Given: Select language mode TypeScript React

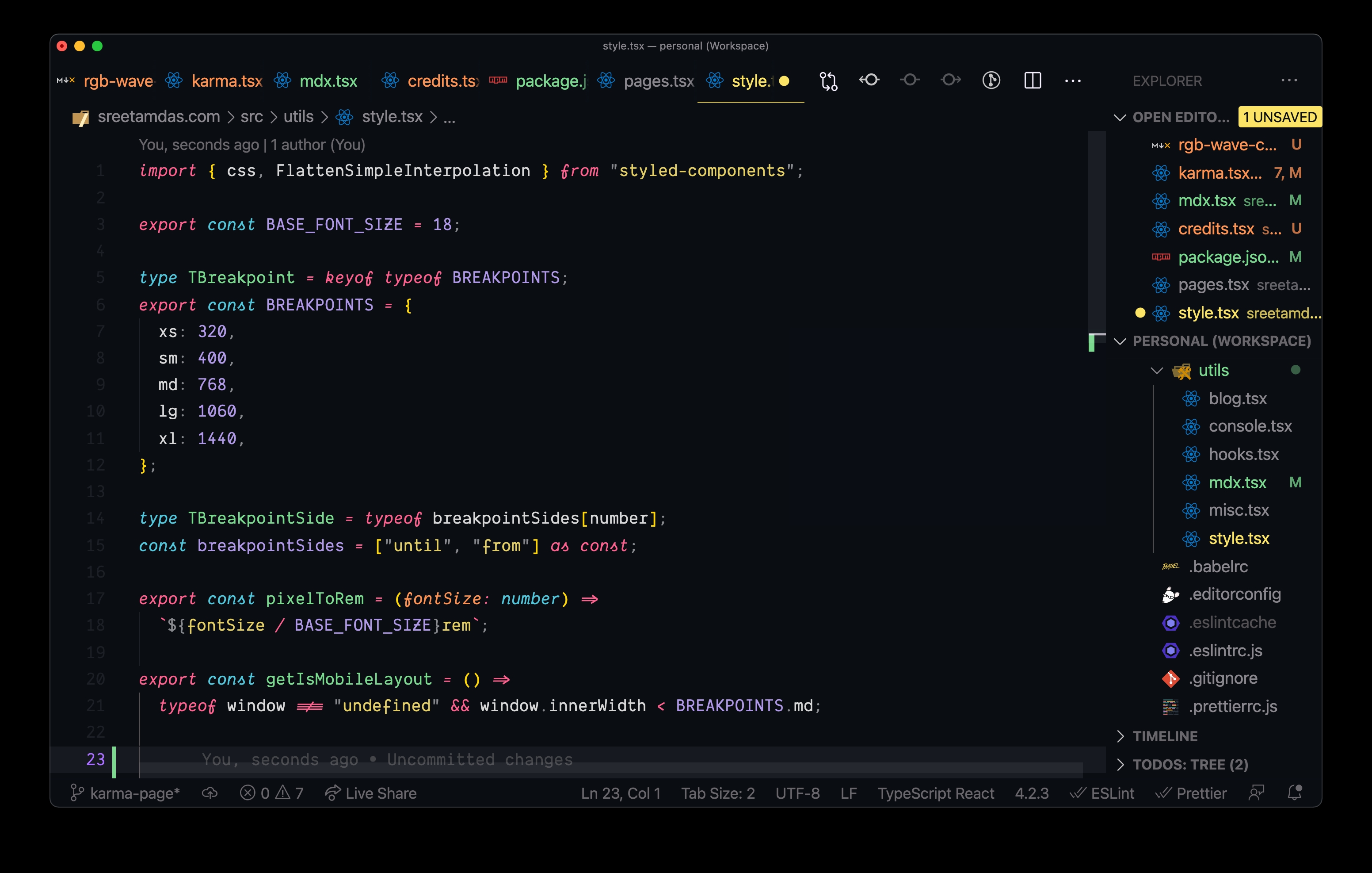Looking at the screenshot, I should point(936,793).
